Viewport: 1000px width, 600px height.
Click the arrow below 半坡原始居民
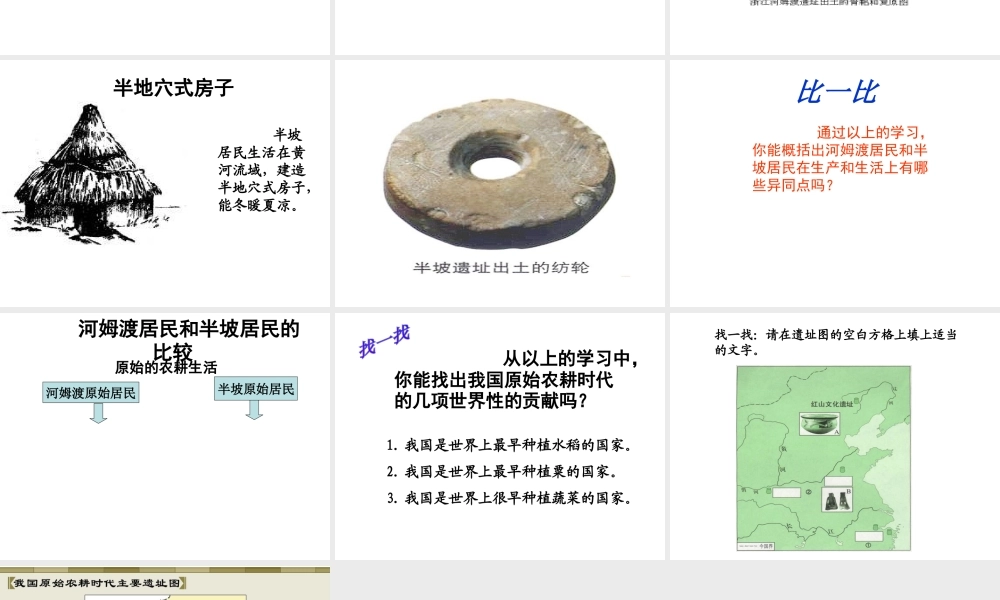[x=254, y=410]
